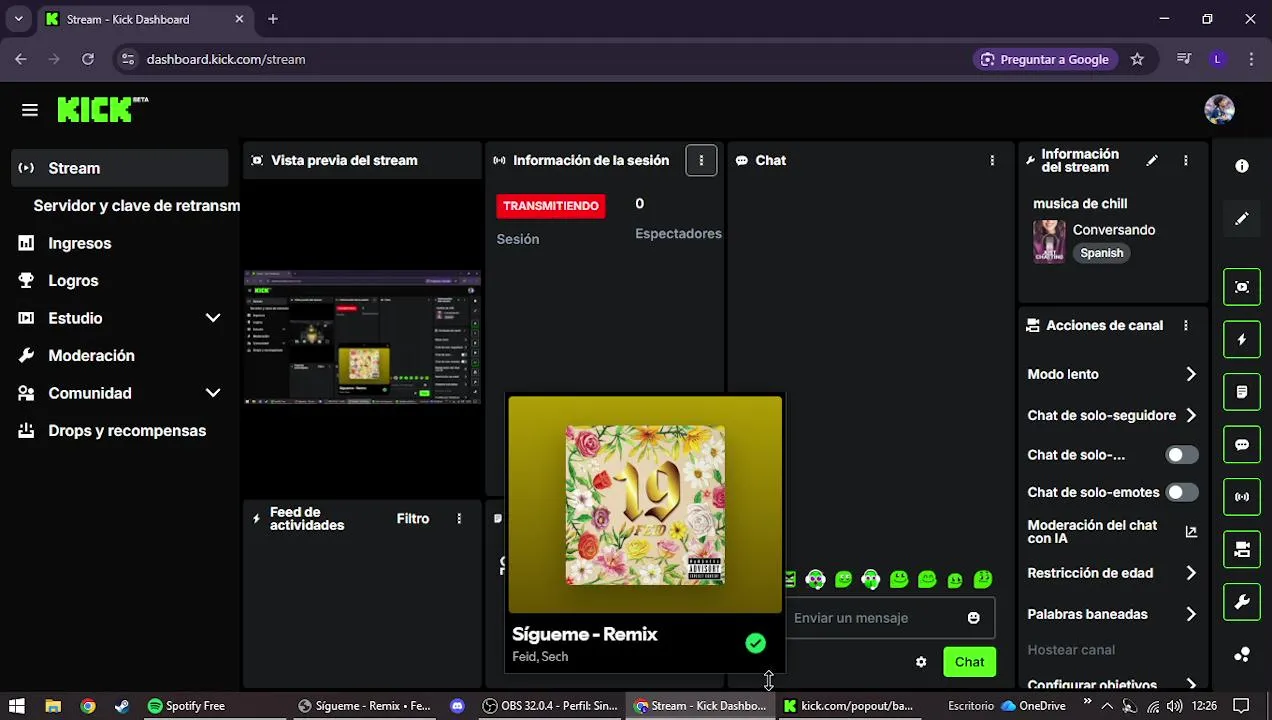Open Restricción de edad settings arrow
This screenshot has width=1272, height=720.
(1191, 573)
